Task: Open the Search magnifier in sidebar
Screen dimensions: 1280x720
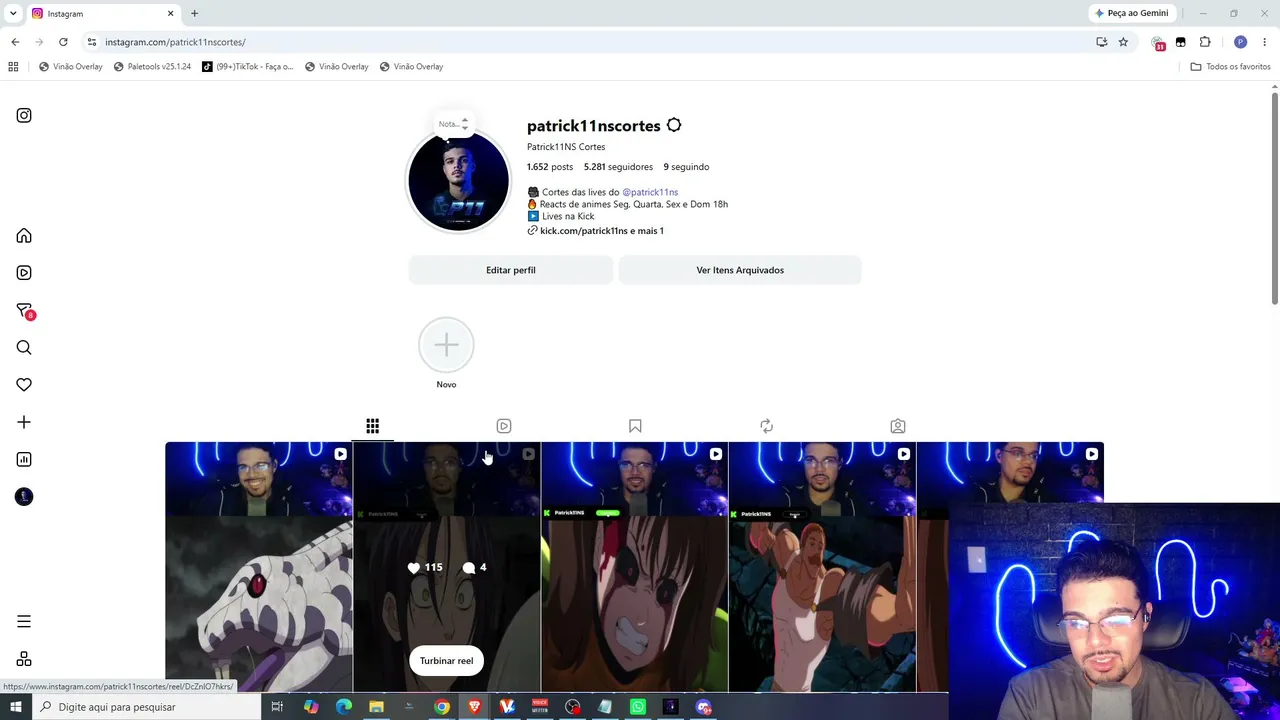Action: pos(24,348)
